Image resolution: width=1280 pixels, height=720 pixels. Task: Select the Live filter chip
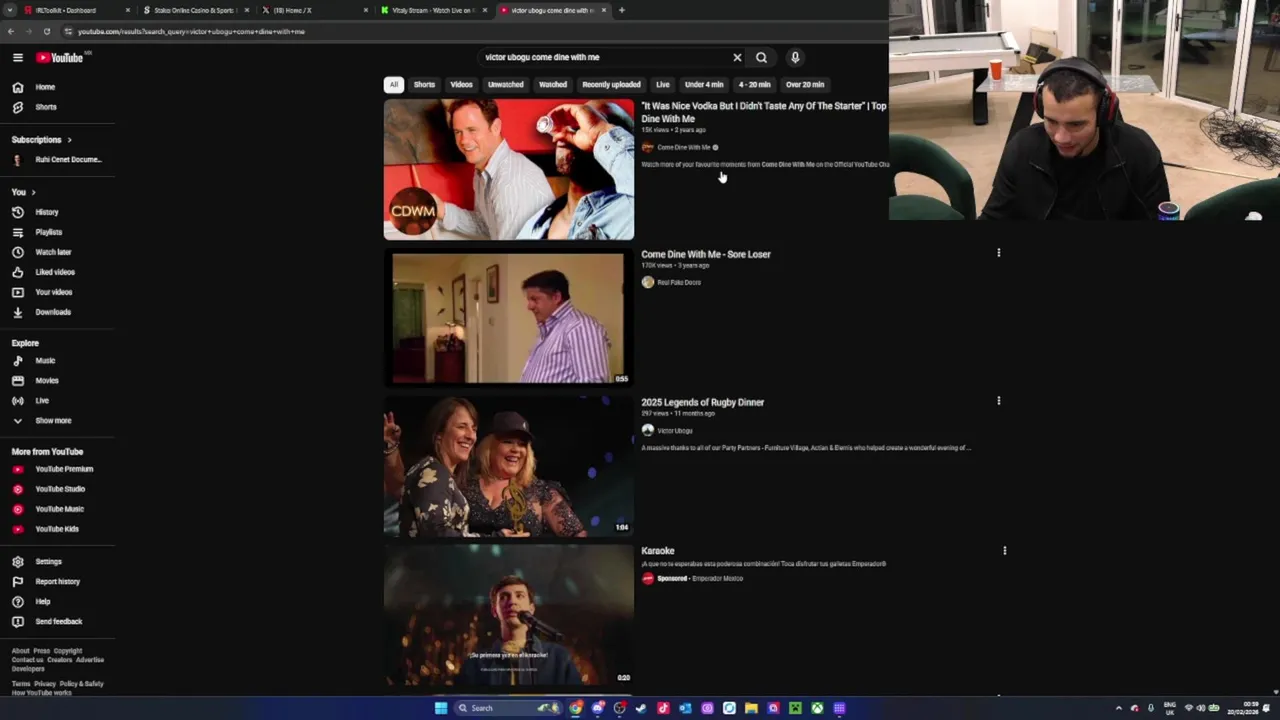point(662,85)
